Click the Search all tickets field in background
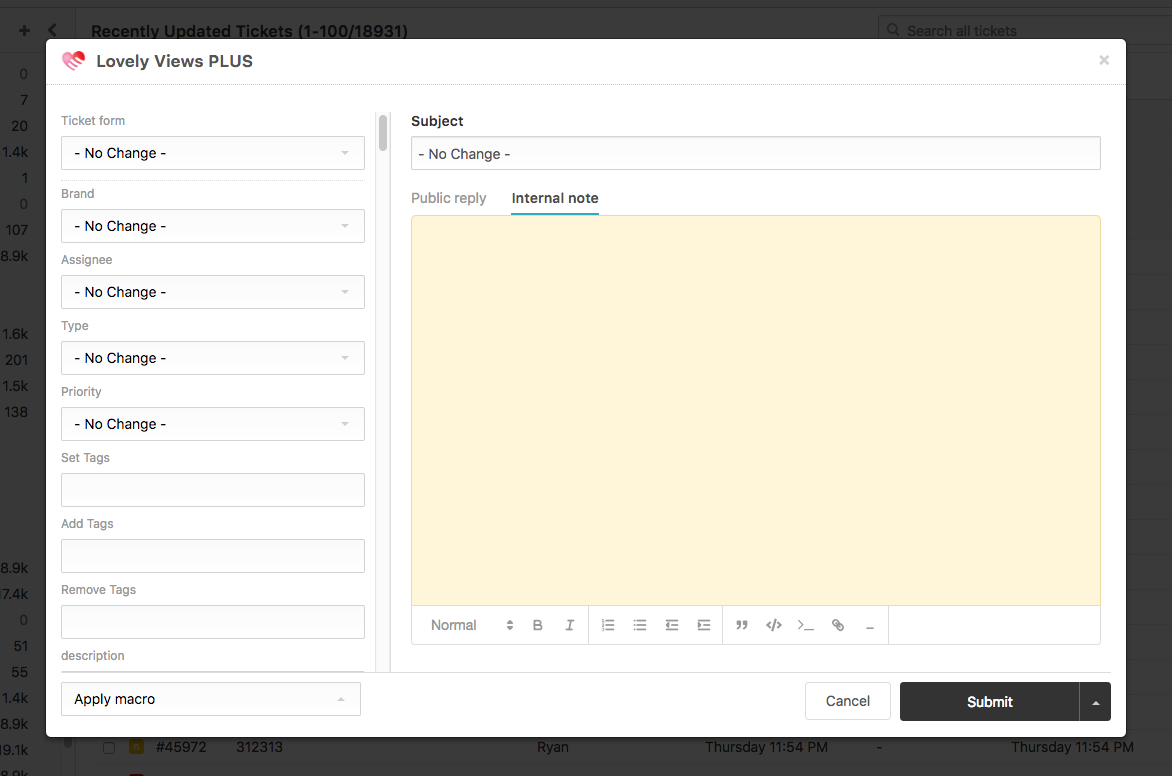This screenshot has width=1172, height=776. [1024, 30]
